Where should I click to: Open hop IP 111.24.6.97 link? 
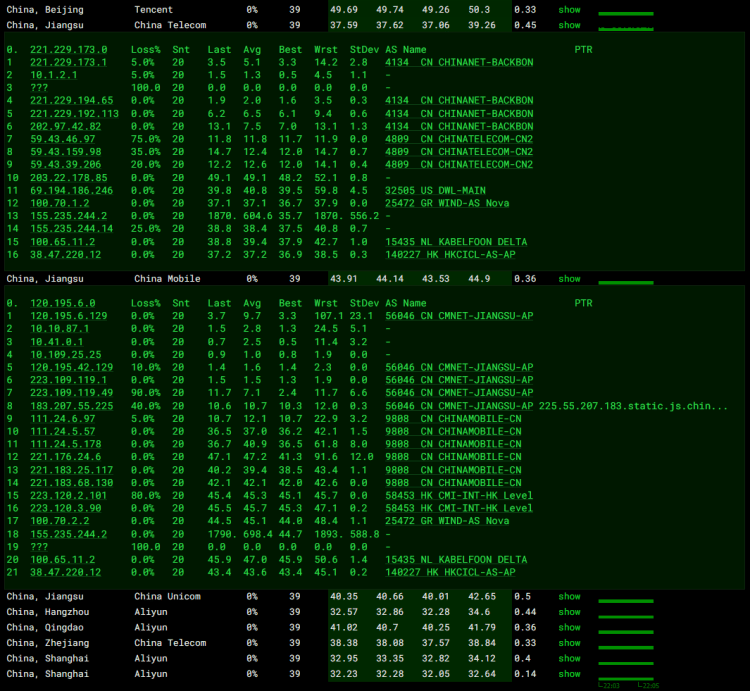(x=63, y=419)
